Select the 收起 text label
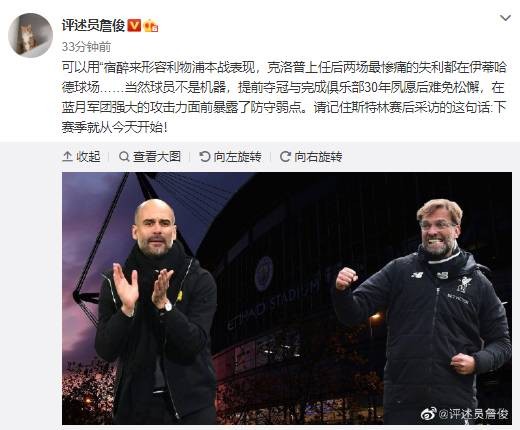This screenshot has height=430, width=520. click(88, 156)
